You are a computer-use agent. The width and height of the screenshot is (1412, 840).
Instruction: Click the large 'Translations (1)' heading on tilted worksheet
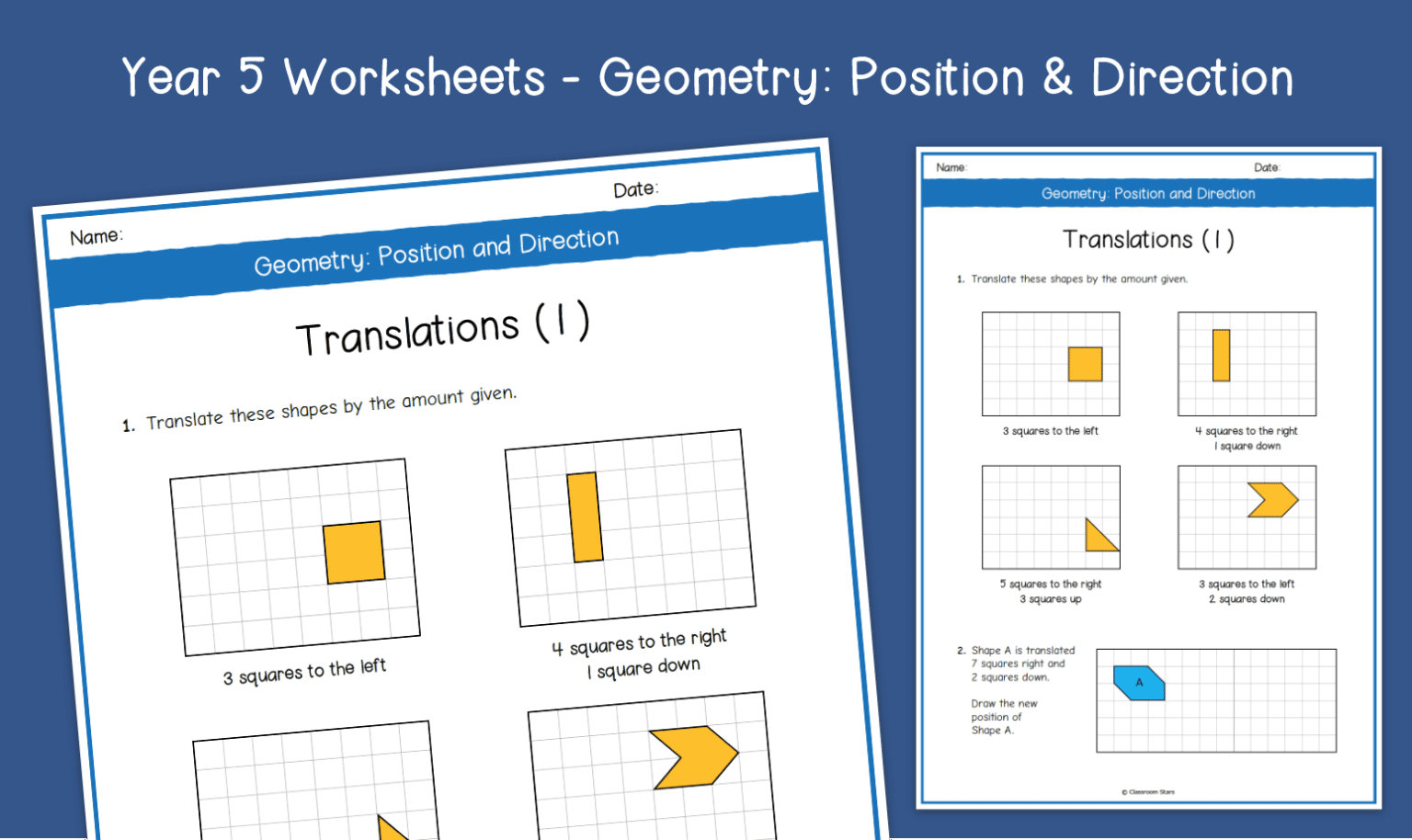tap(443, 329)
